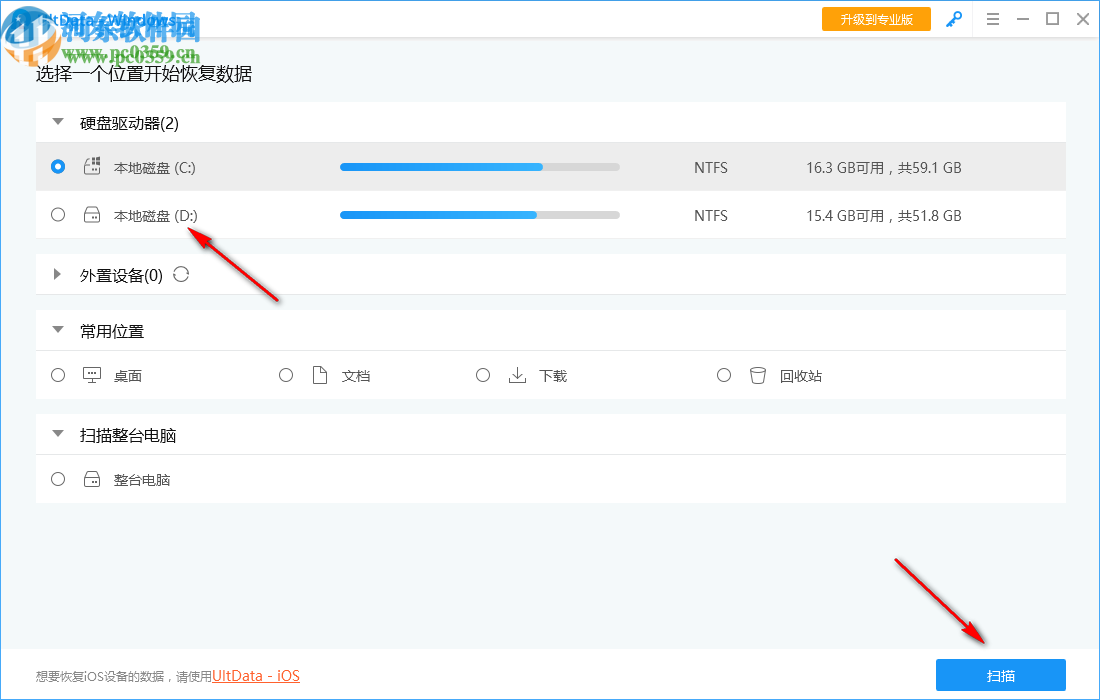Screen dimensions: 1100x700
Task: Open the hamburger menu in the title bar
Action: 992,18
